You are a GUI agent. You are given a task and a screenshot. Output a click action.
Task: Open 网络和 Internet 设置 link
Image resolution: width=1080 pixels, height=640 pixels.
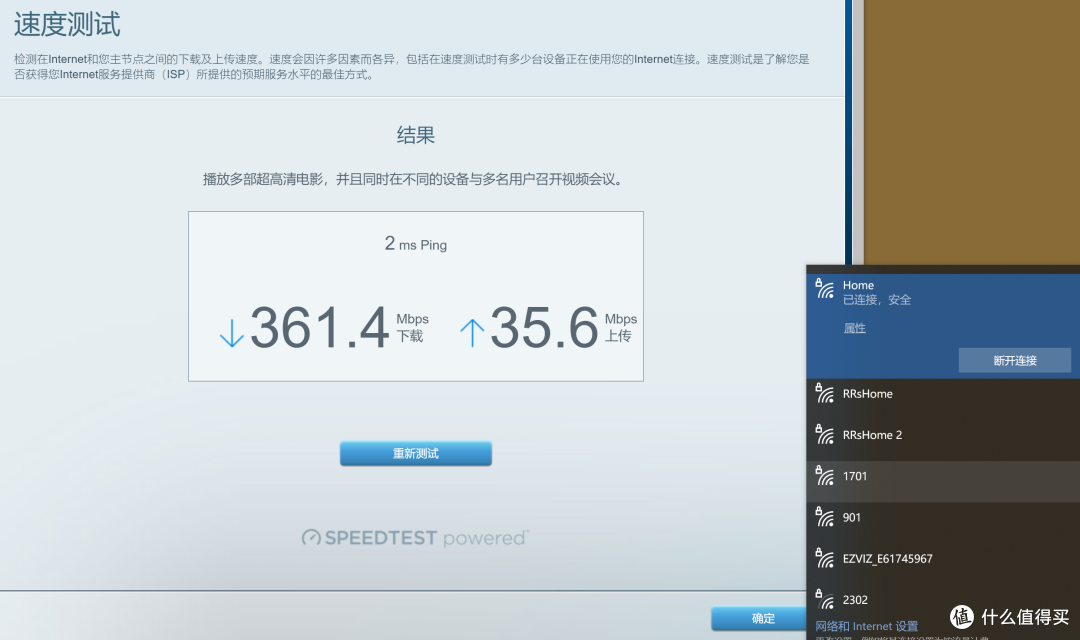[866, 626]
